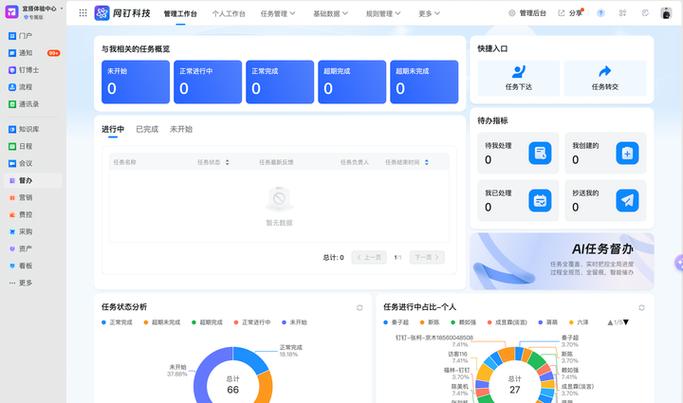Open the user avatar menu
This screenshot has height=403, width=683.
pyautogui.click(x=666, y=13)
